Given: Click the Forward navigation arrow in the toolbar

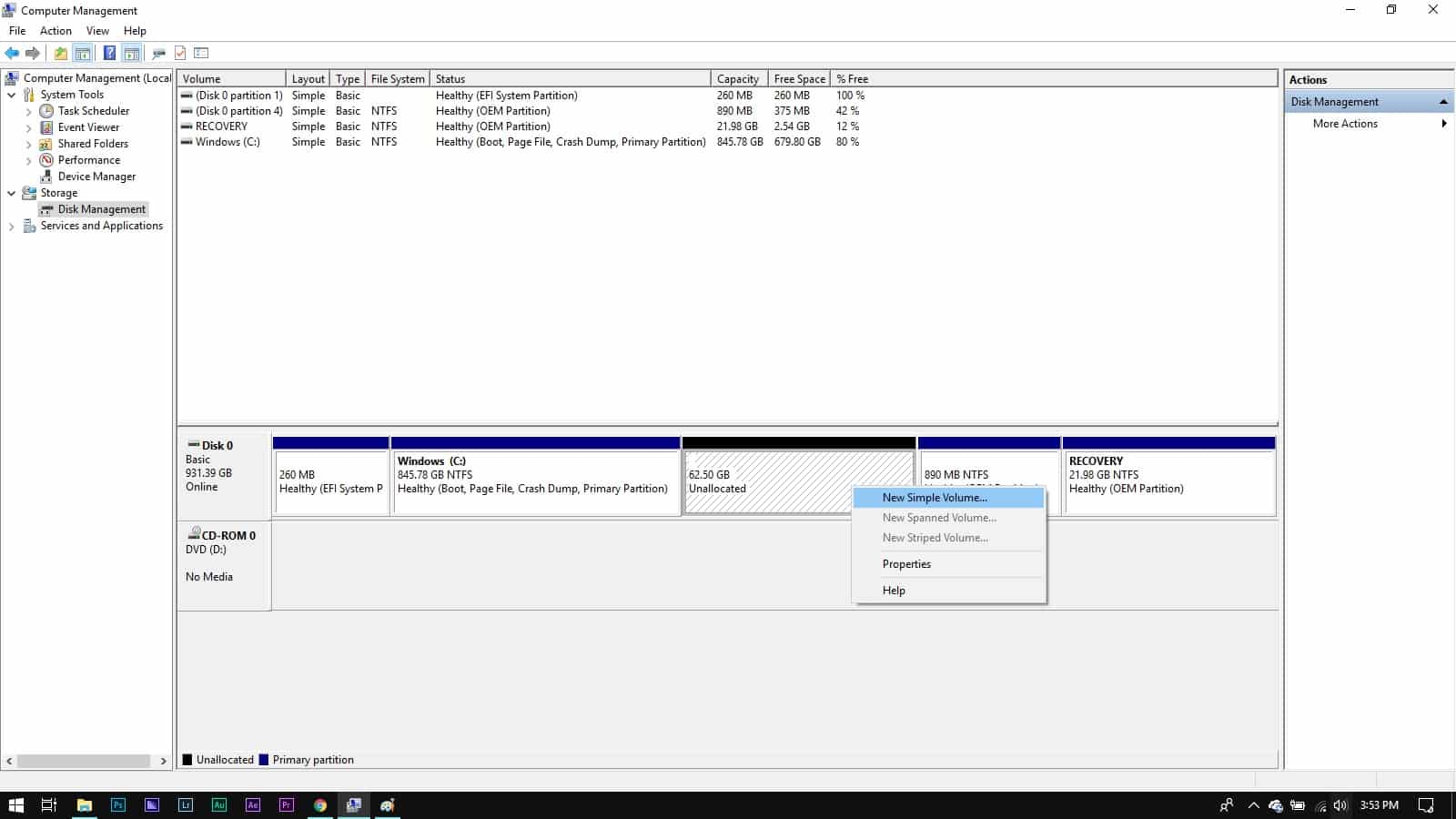Looking at the screenshot, I should click(x=34, y=52).
